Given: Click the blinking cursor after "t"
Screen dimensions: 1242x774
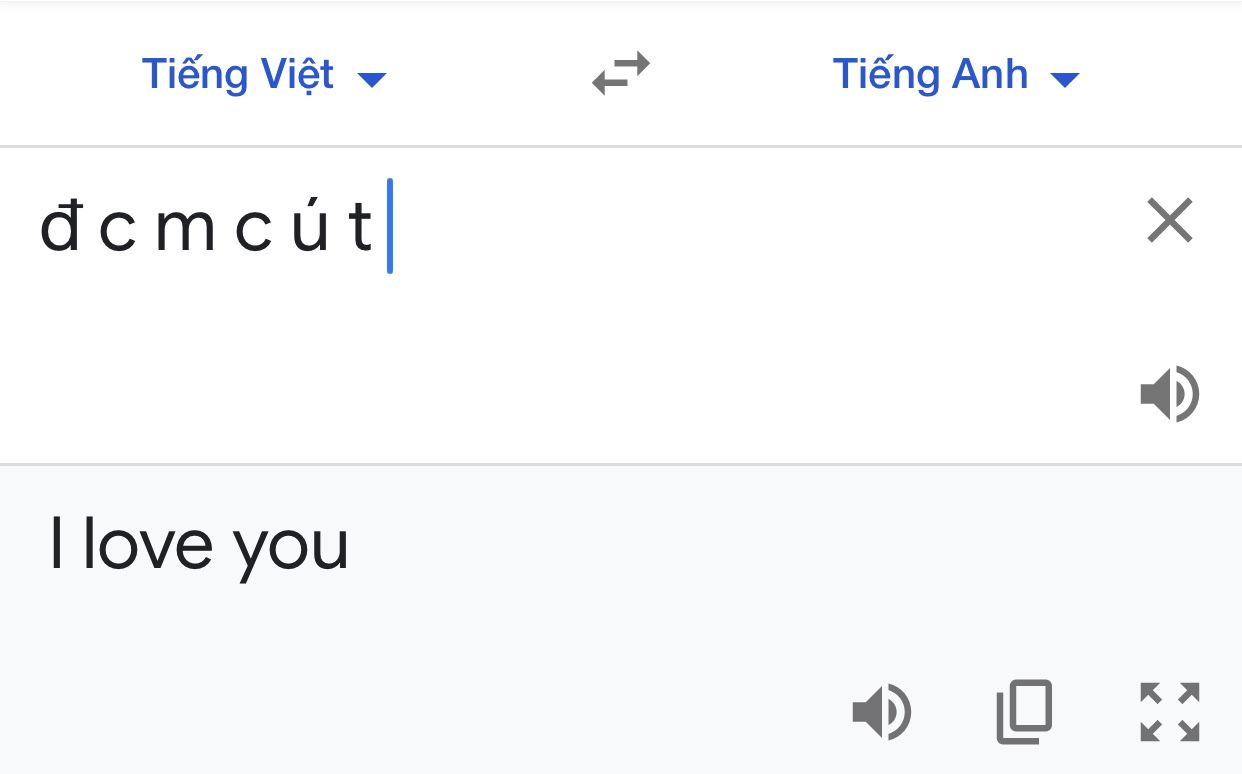Looking at the screenshot, I should pos(390,225).
